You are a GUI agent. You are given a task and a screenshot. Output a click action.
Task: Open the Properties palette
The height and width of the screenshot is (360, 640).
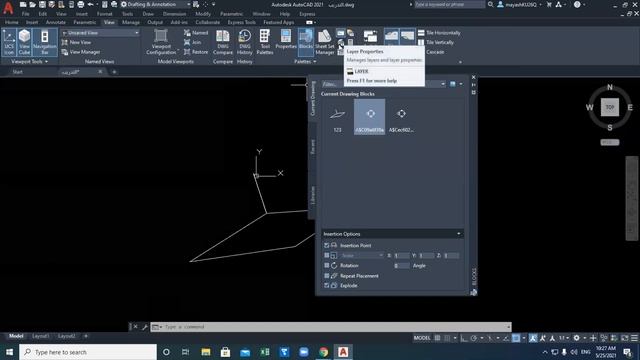pyautogui.click(x=286, y=40)
